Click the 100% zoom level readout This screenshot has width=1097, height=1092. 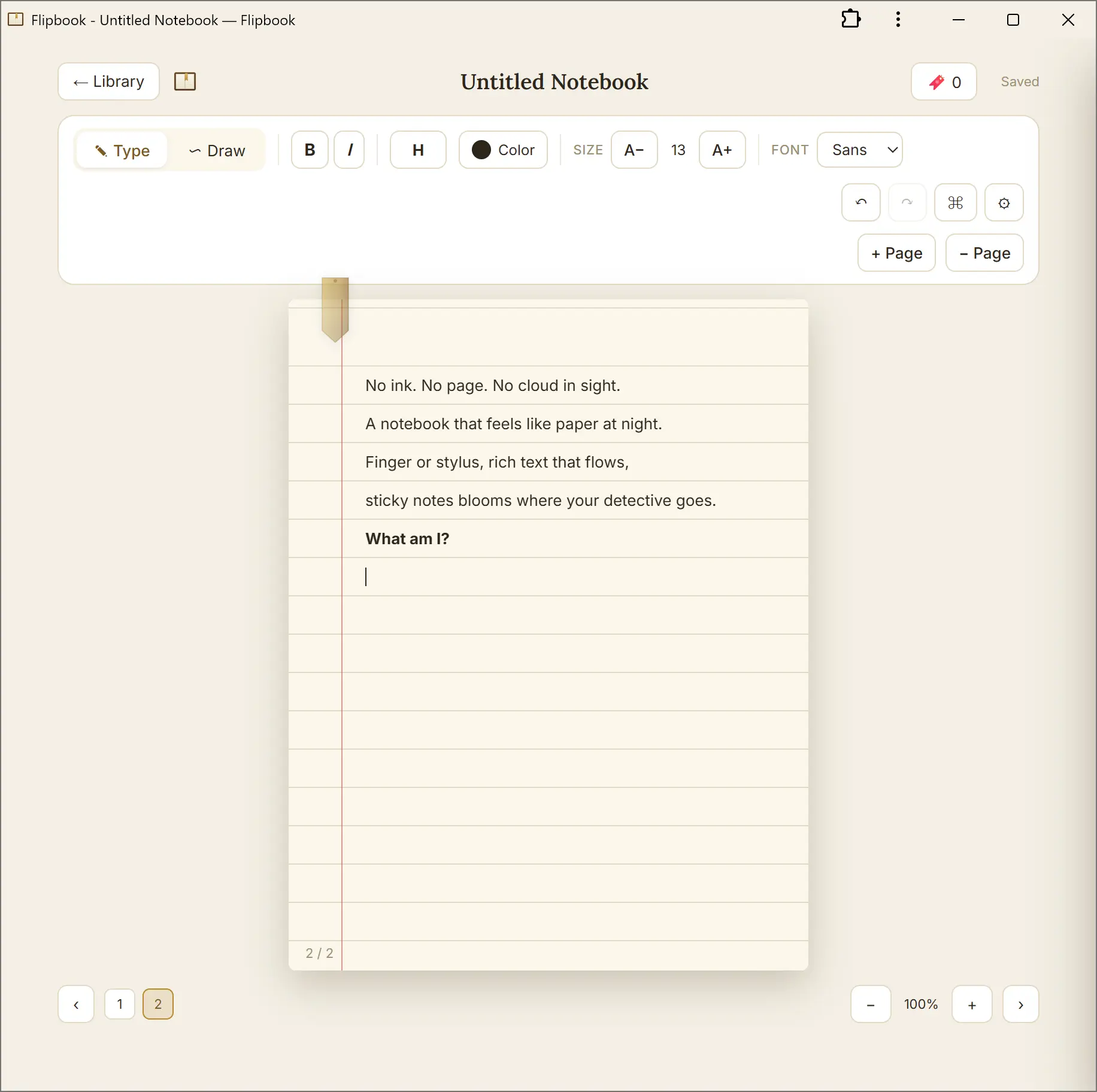pyautogui.click(x=921, y=1004)
